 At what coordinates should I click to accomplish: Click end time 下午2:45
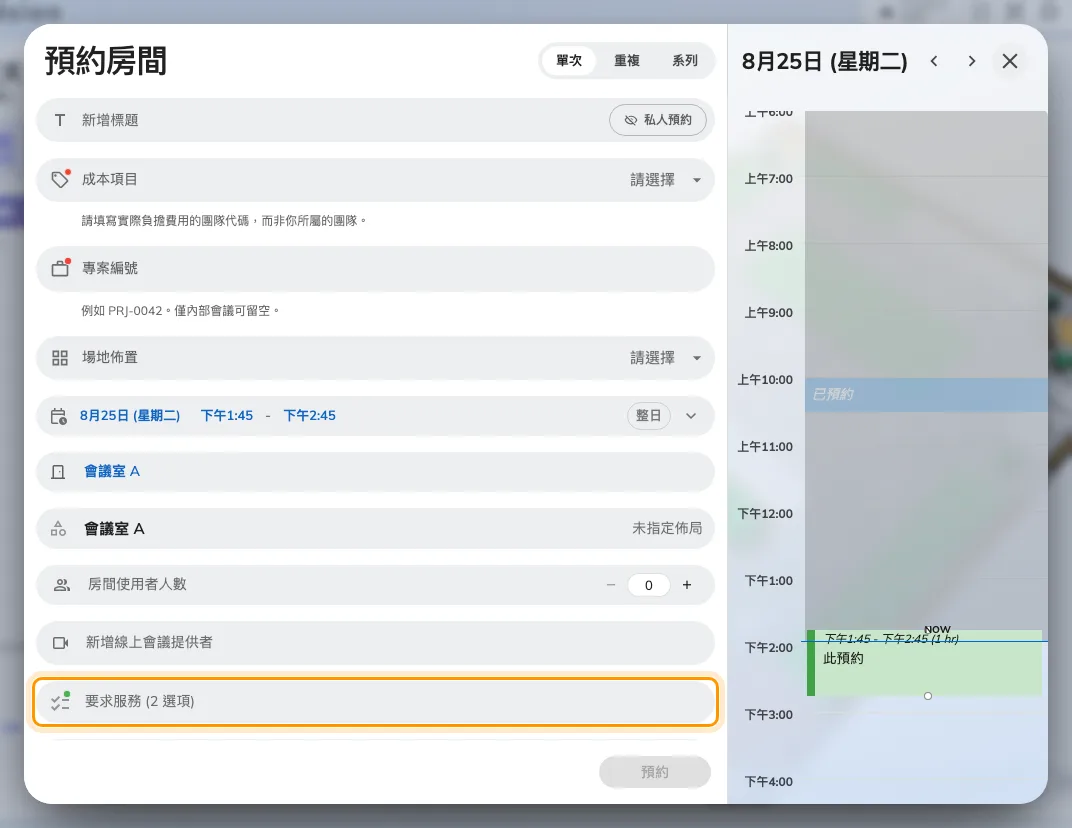[310, 416]
